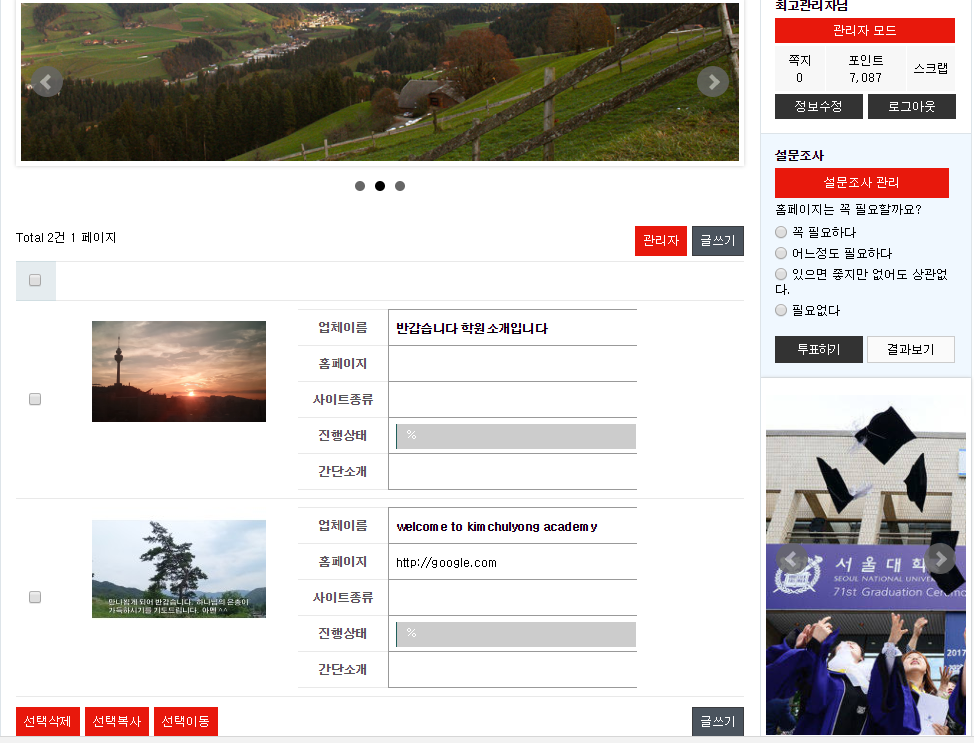Click the main slideshow previous arrow
Viewport: 974px width, 743px height.
click(47, 82)
